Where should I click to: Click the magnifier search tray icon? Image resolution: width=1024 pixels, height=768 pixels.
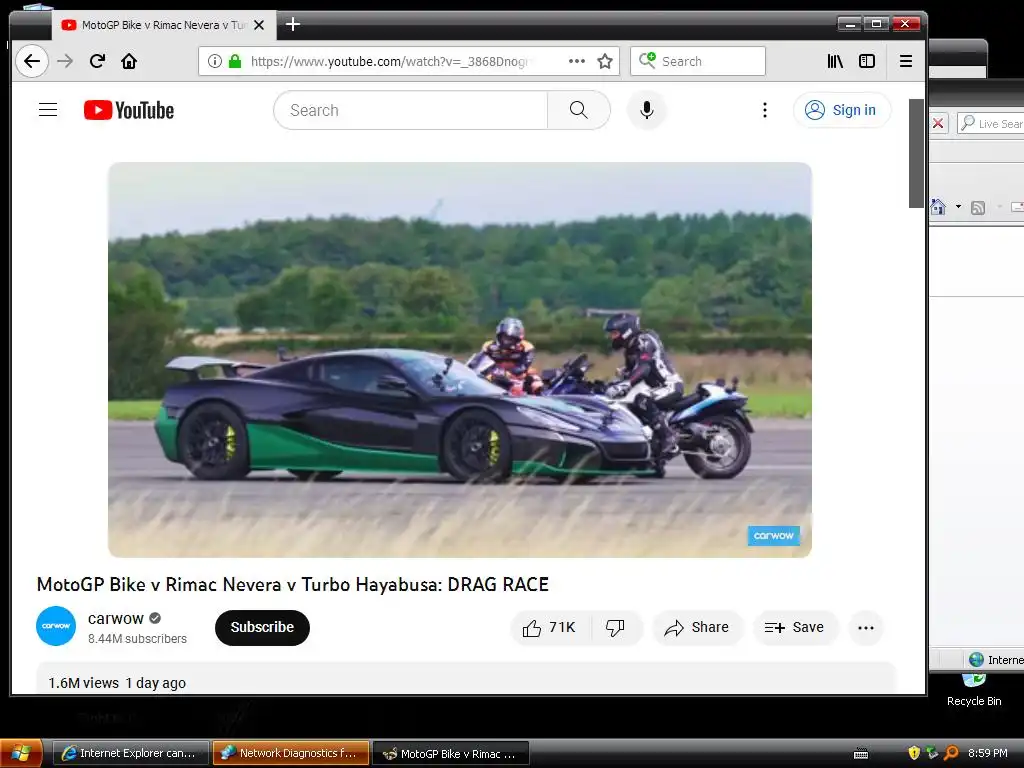pyautogui.click(x=952, y=753)
